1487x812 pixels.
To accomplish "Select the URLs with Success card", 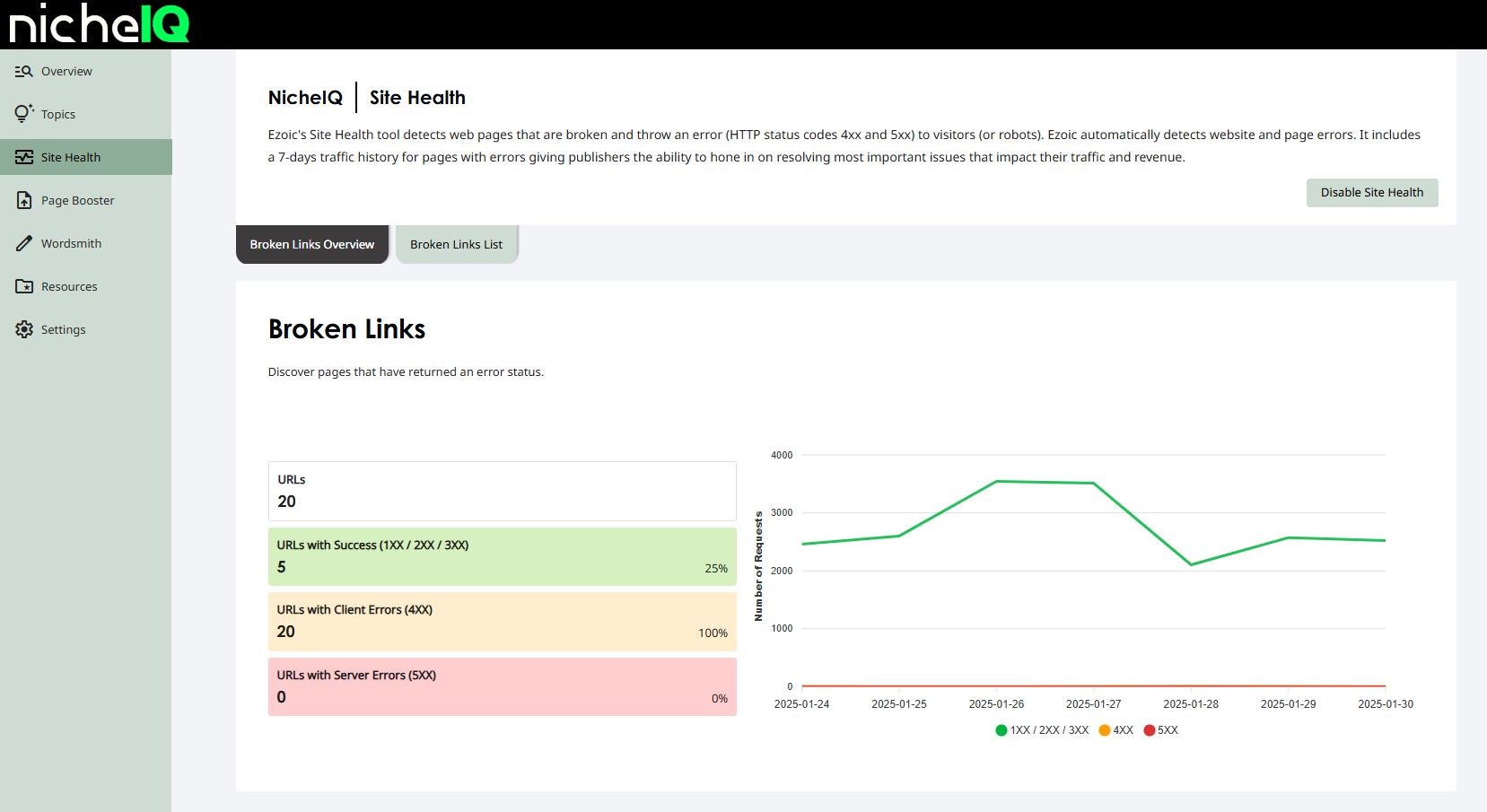I will (502, 556).
